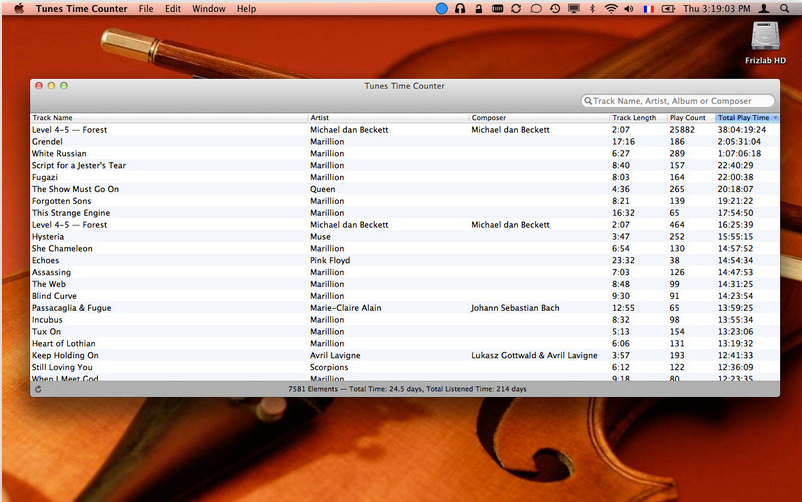Click the sync arrows menu bar icon
This screenshot has height=502, width=802.
click(516, 8)
